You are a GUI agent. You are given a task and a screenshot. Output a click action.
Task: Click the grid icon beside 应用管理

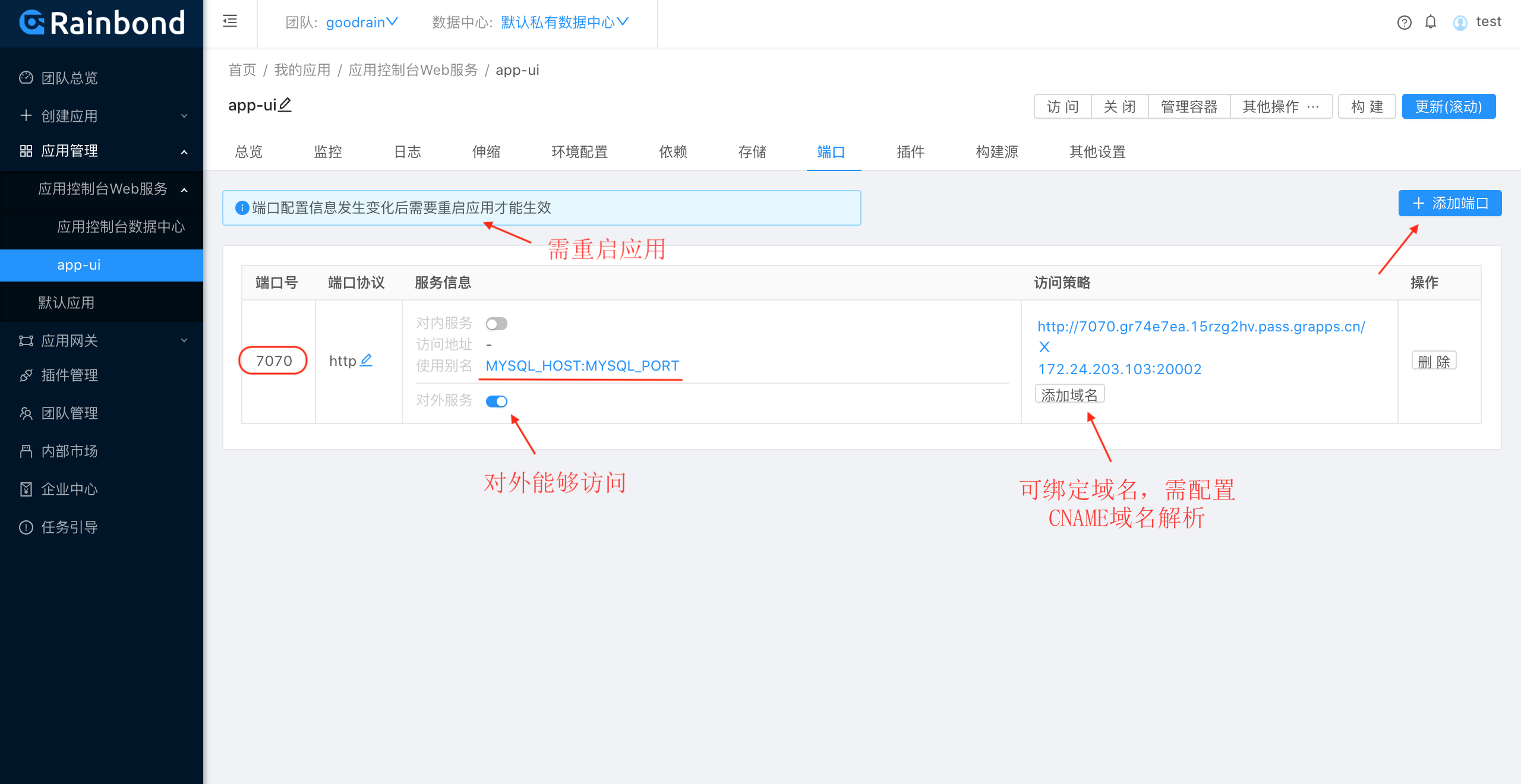[26, 151]
